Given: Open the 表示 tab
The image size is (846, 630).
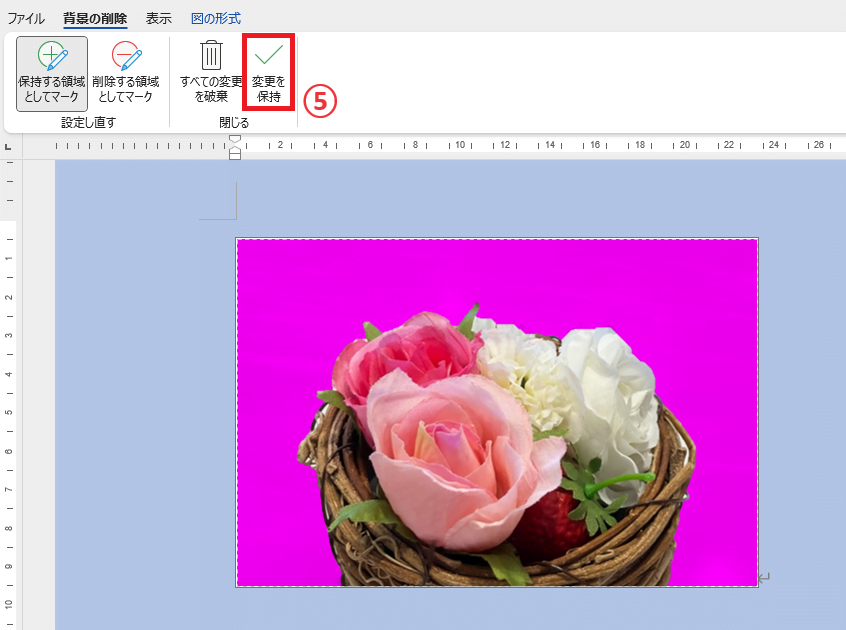Looking at the screenshot, I should coord(159,18).
